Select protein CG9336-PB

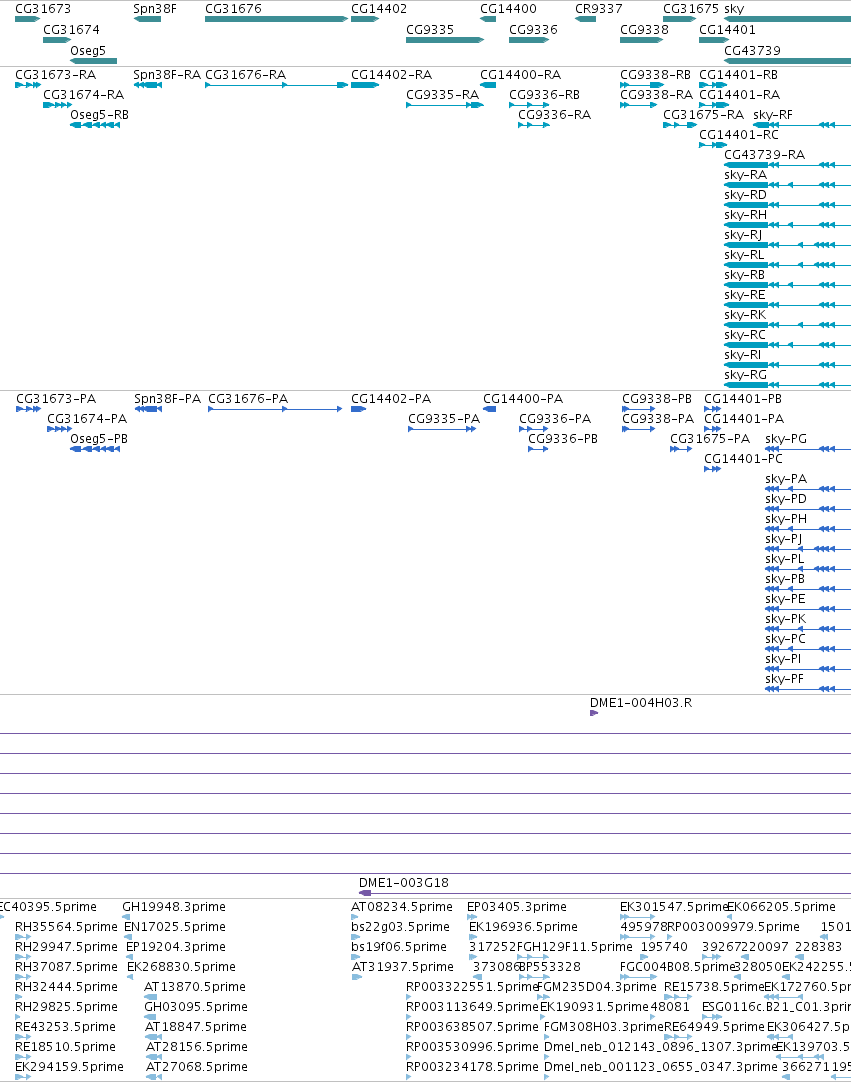click(563, 439)
